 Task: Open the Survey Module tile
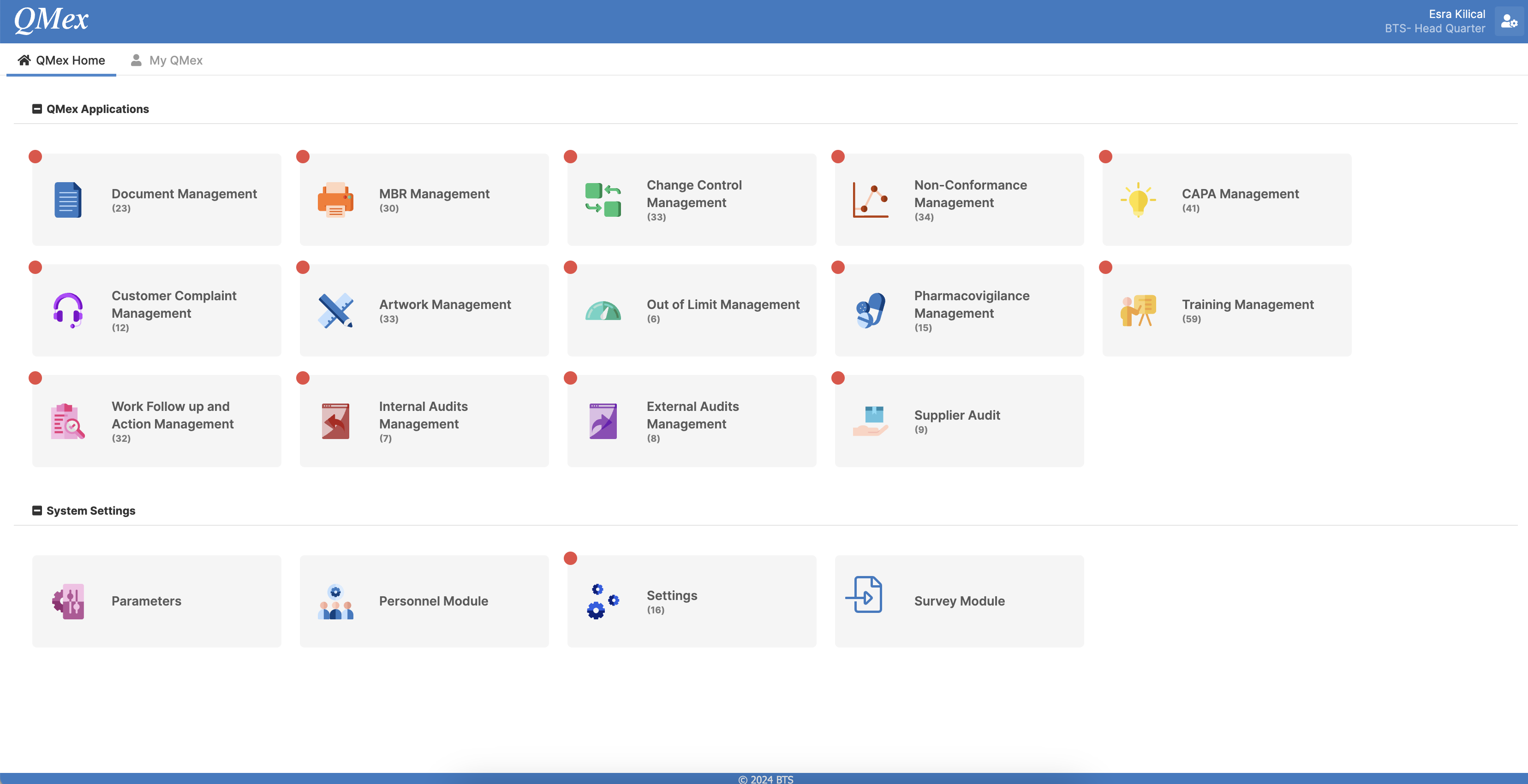tap(959, 601)
